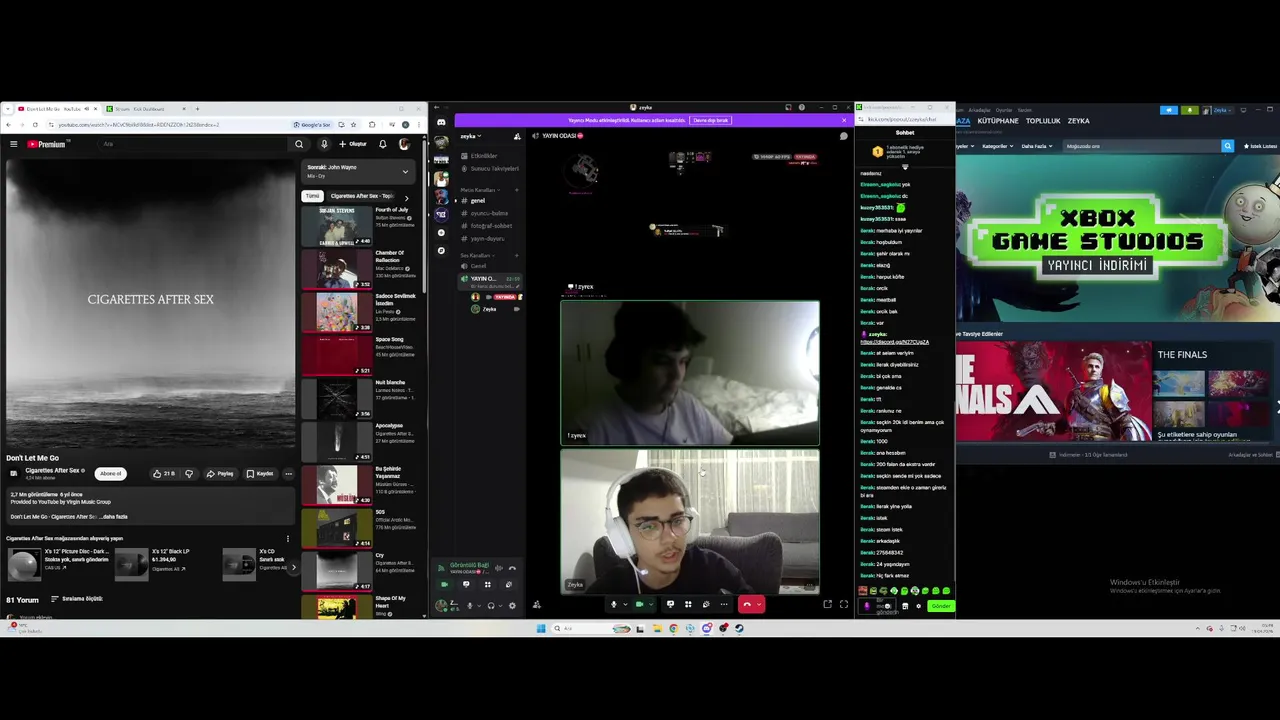This screenshot has width=1280, height=720.
Task: Open Steam Kategoriler dropdown
Action: [997, 146]
